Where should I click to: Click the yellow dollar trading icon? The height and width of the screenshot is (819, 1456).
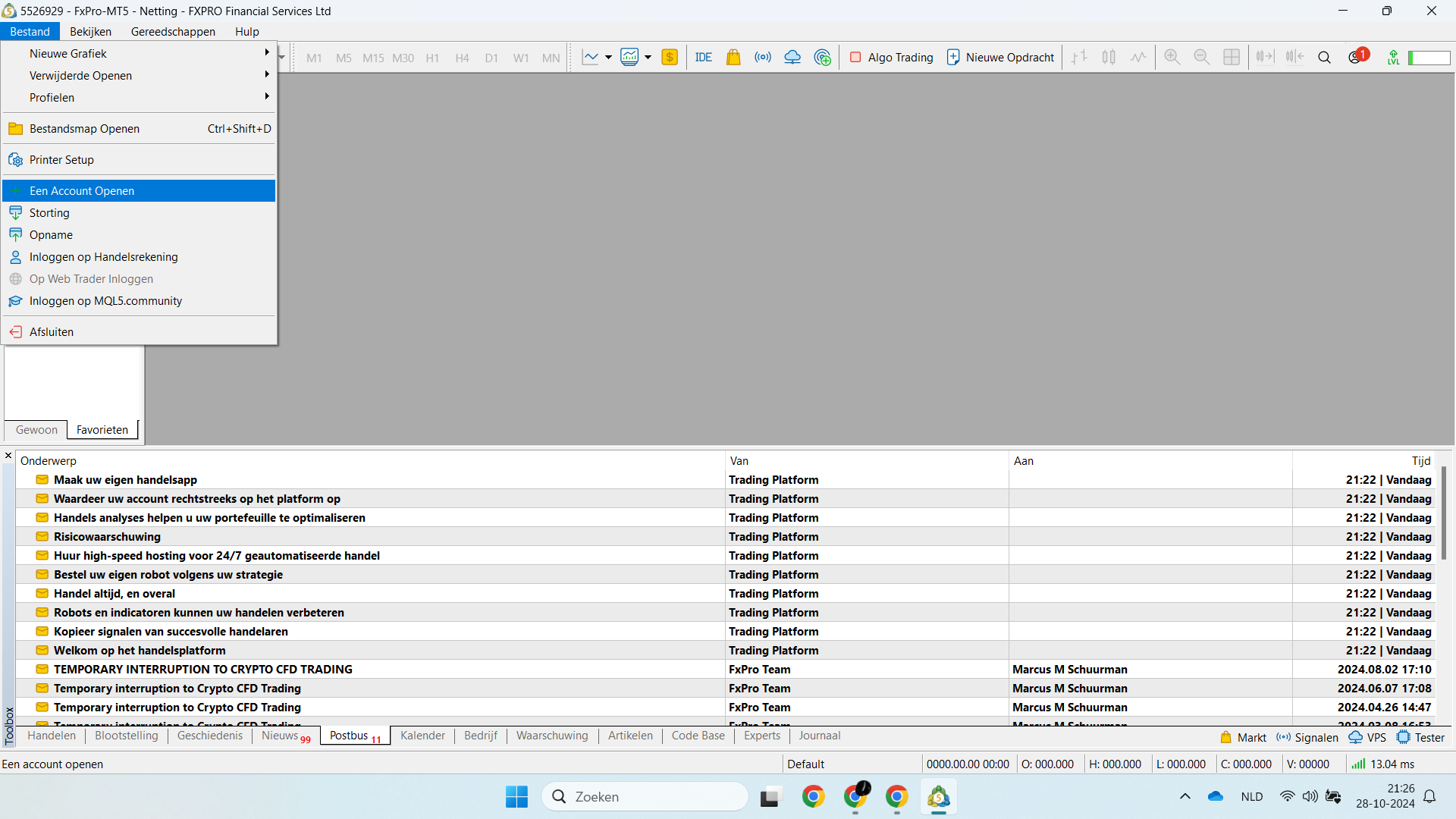[670, 57]
